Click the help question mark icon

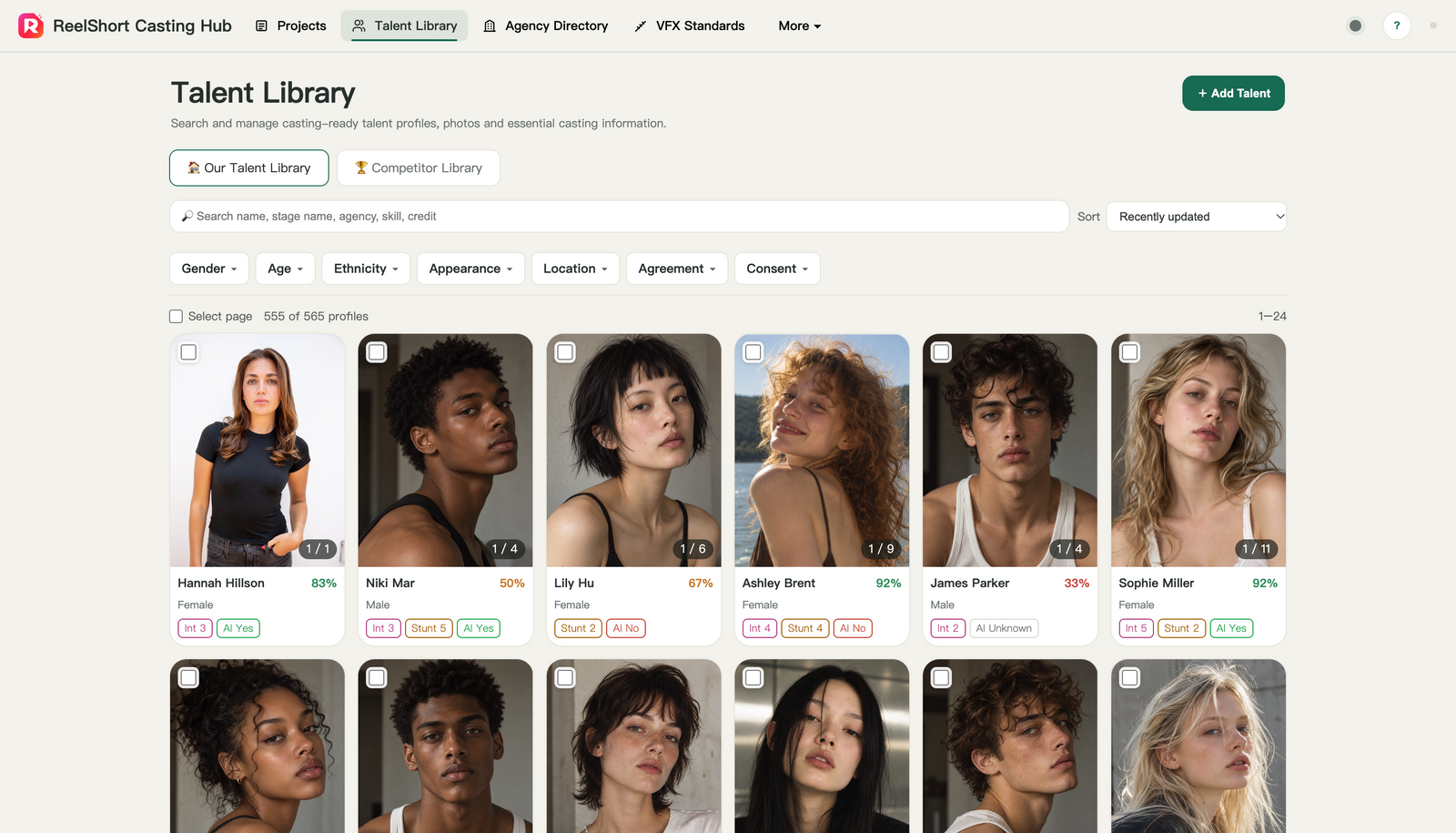pyautogui.click(x=1397, y=25)
